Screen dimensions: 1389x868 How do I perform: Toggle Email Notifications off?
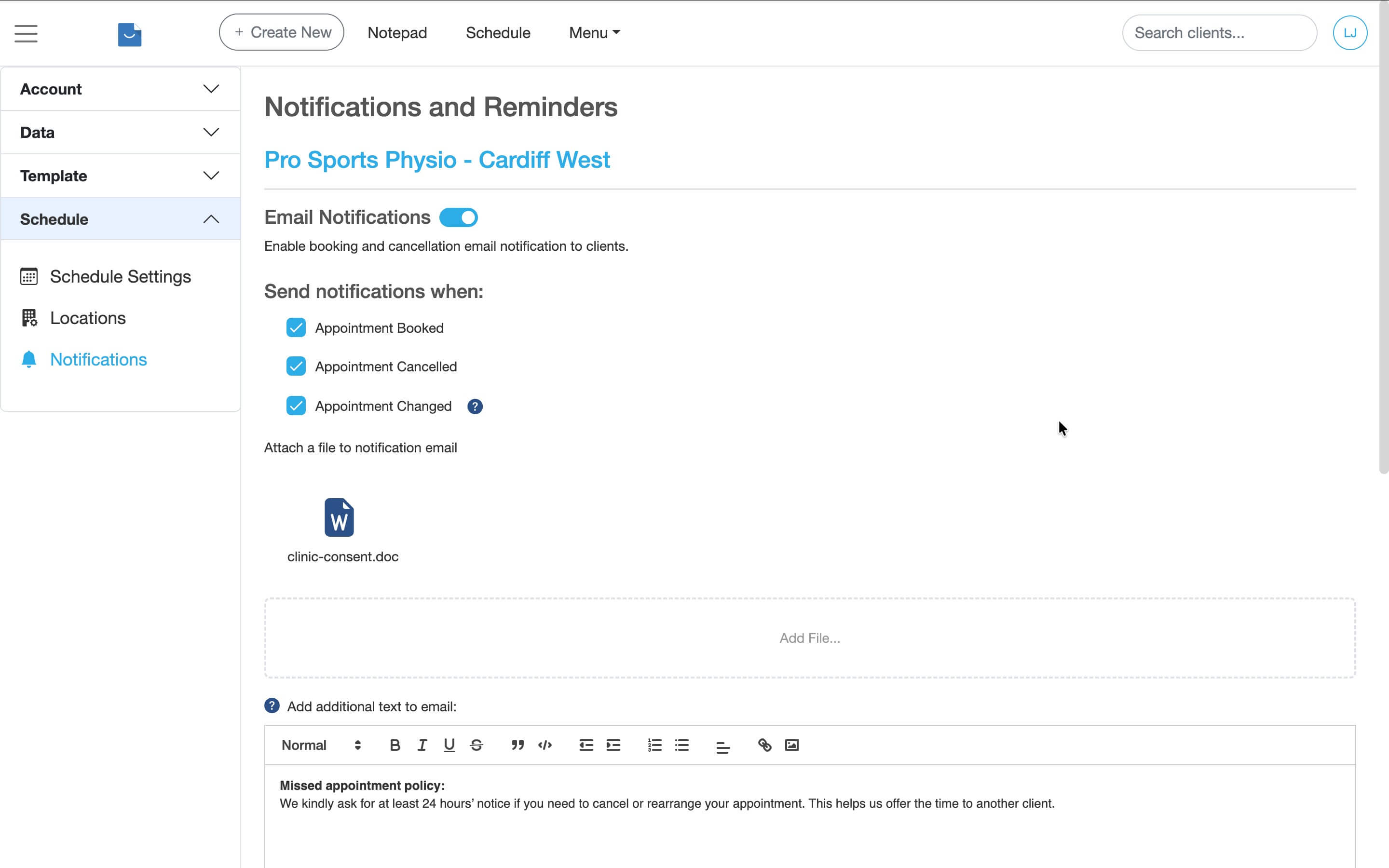point(458,217)
